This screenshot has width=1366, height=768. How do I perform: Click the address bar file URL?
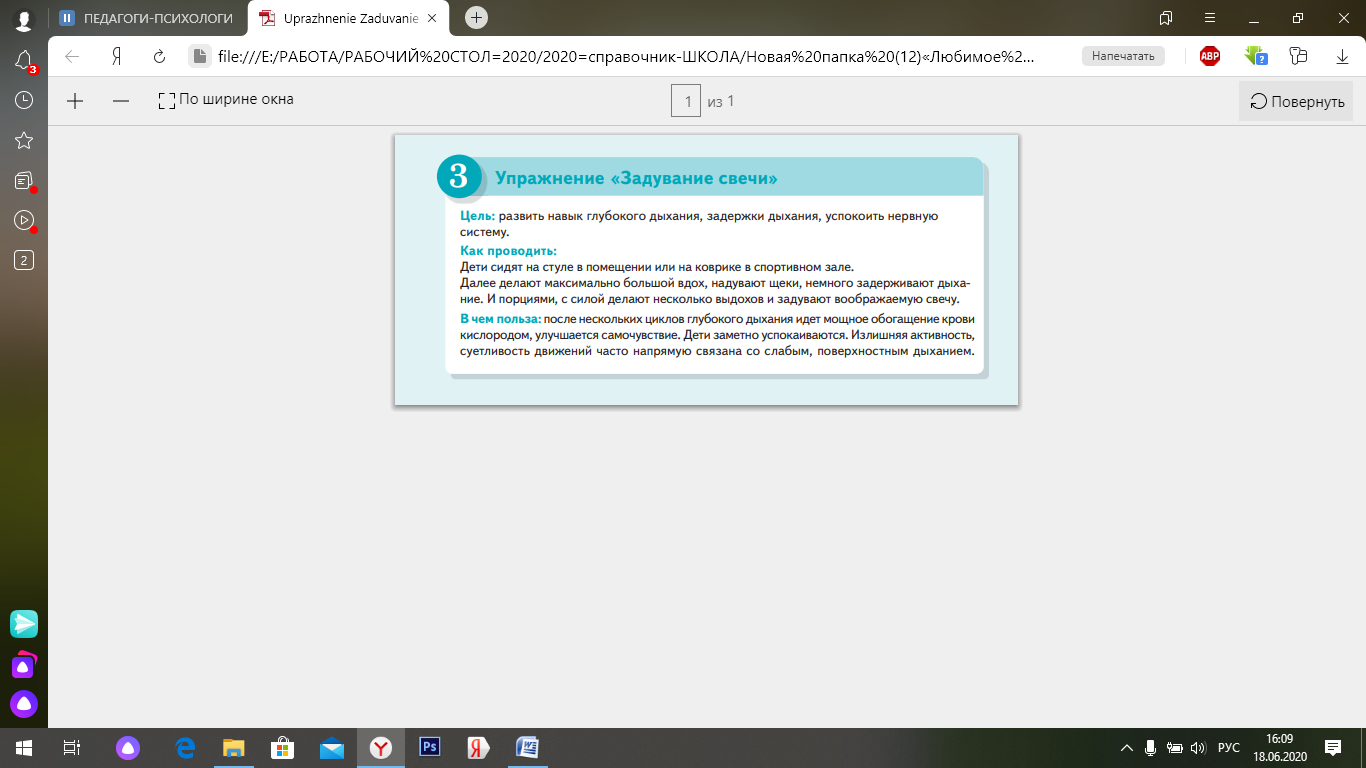pos(625,57)
